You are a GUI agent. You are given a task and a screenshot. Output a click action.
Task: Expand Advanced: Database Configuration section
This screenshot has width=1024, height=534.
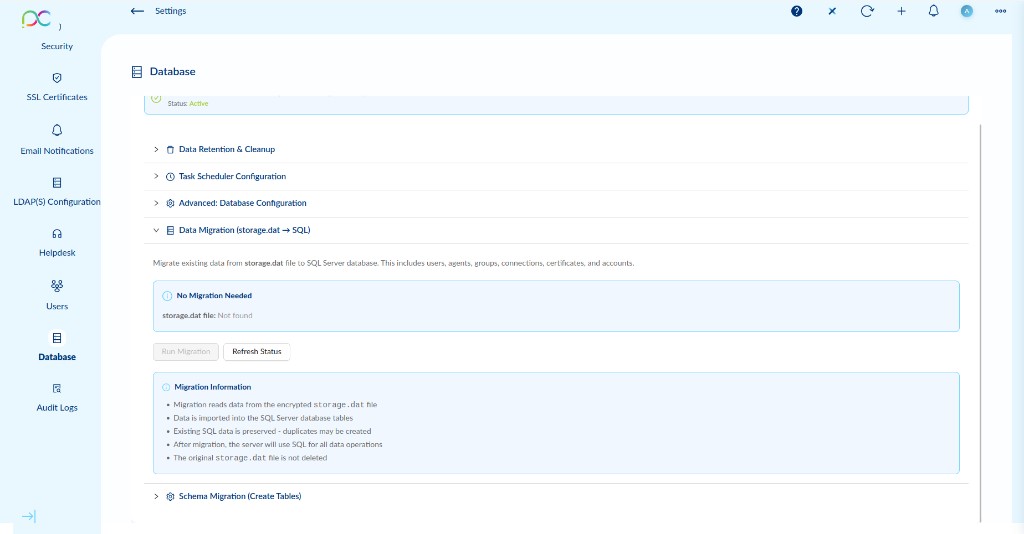click(x=242, y=203)
